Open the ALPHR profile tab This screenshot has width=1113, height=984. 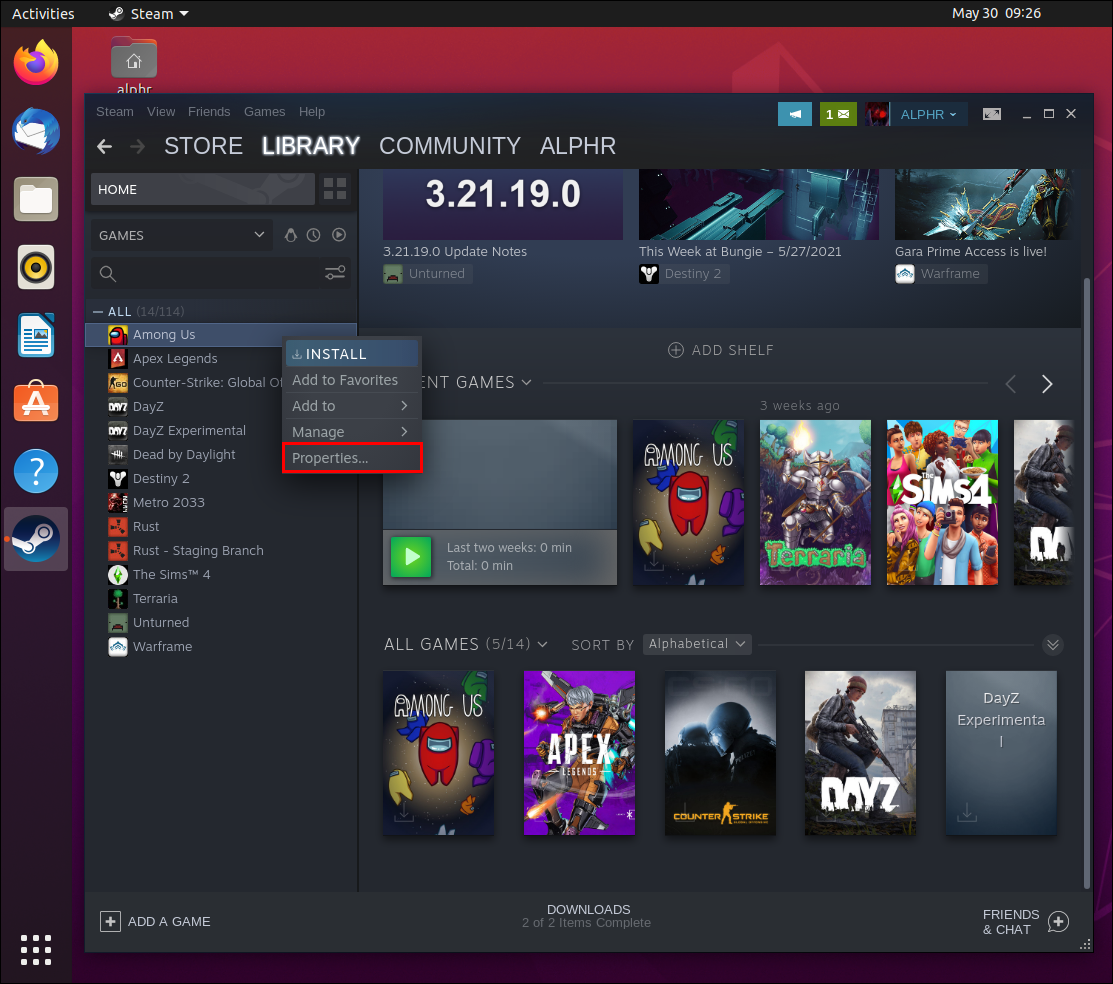pos(577,146)
